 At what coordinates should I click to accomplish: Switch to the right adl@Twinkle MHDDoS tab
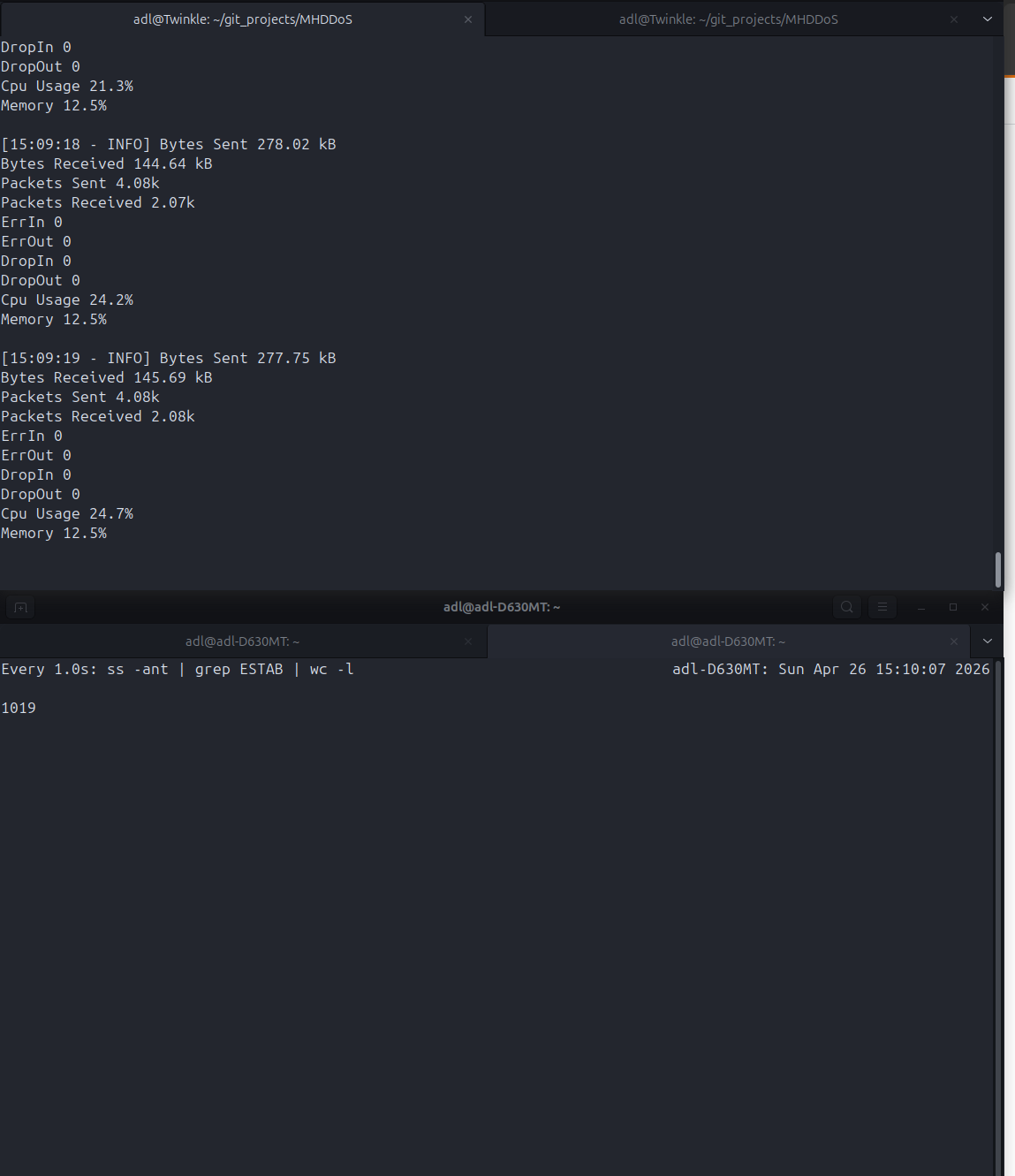(x=727, y=19)
